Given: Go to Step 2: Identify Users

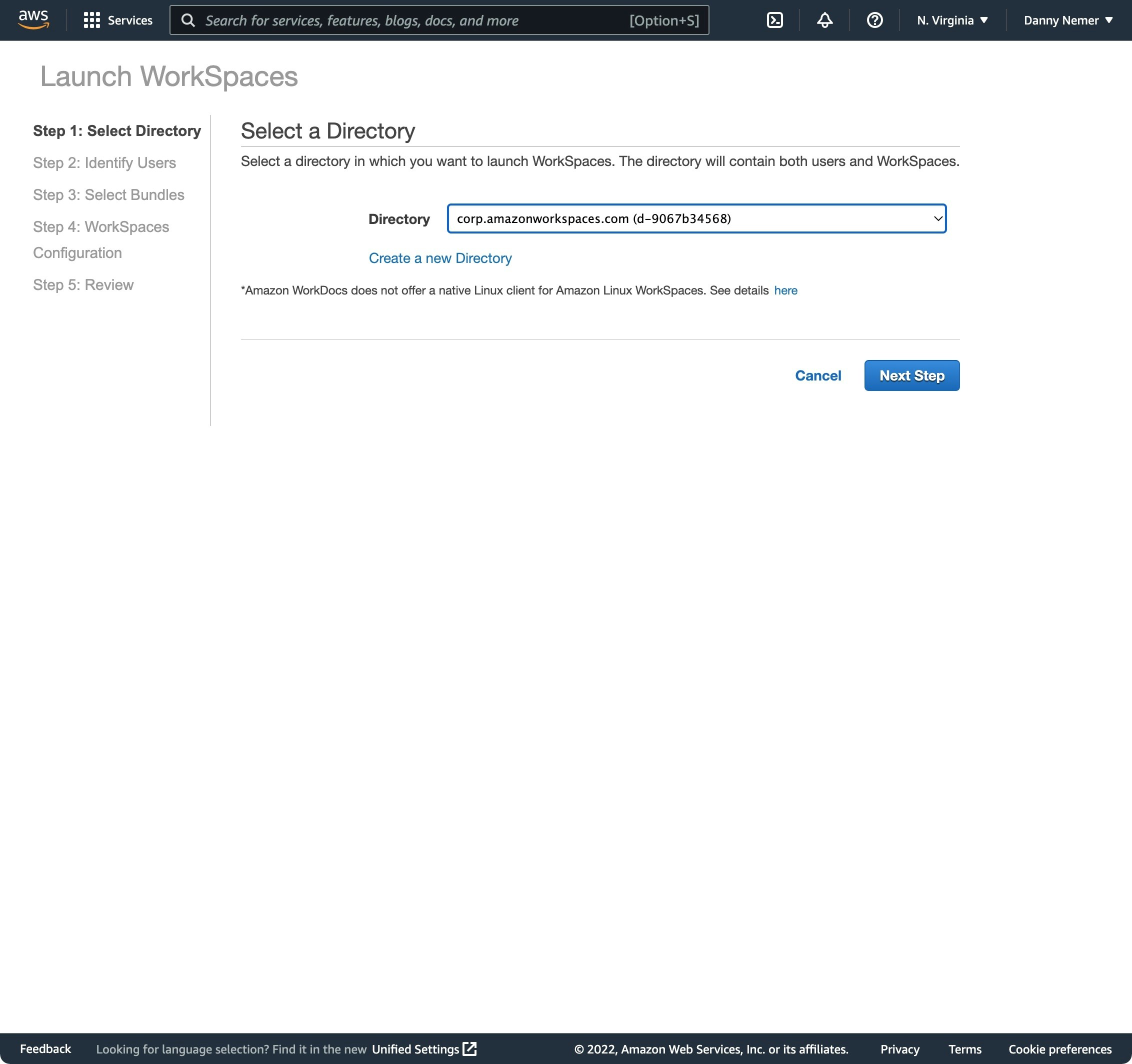Looking at the screenshot, I should click(104, 163).
